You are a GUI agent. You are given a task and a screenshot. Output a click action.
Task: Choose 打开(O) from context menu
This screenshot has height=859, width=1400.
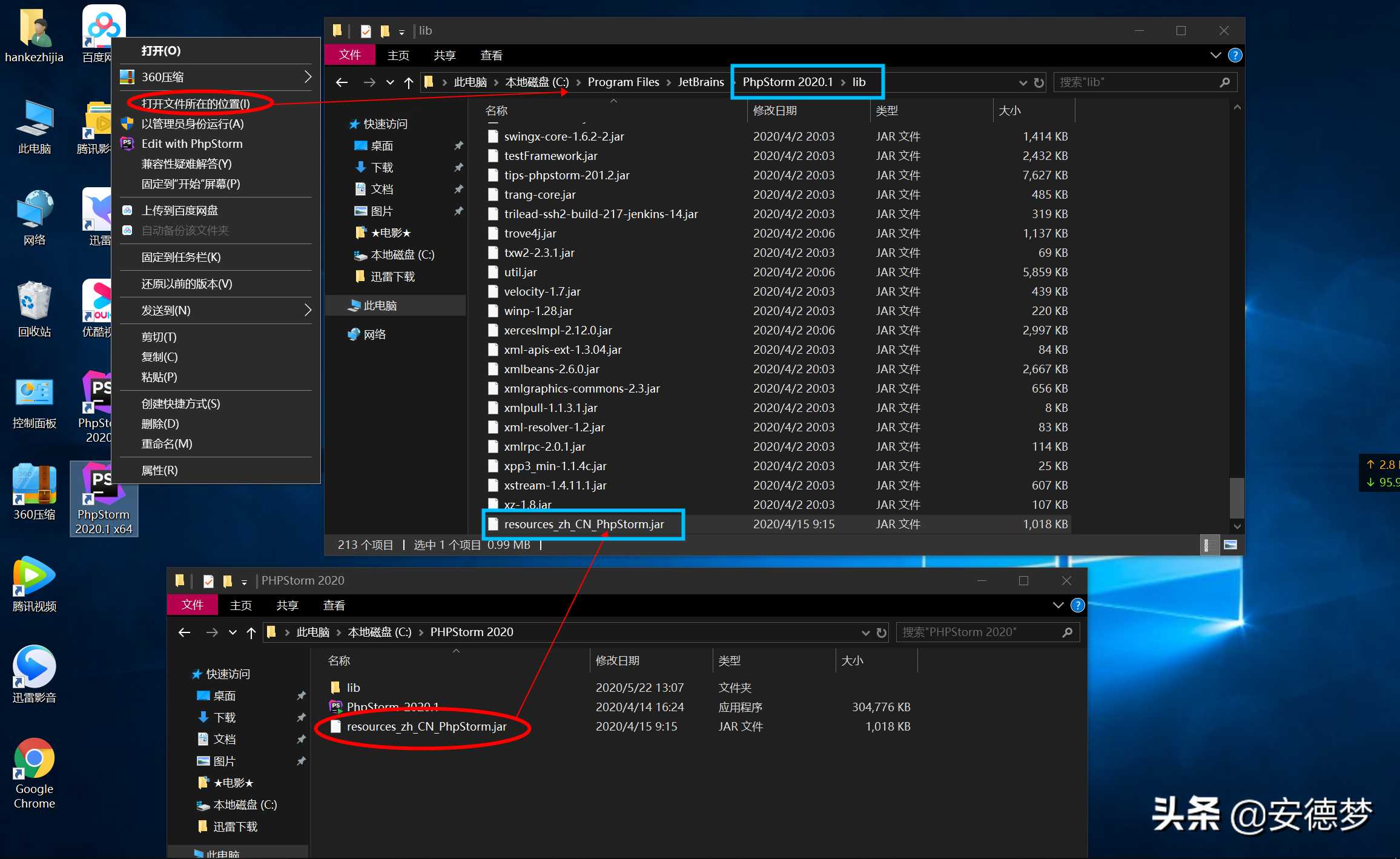click(x=216, y=51)
